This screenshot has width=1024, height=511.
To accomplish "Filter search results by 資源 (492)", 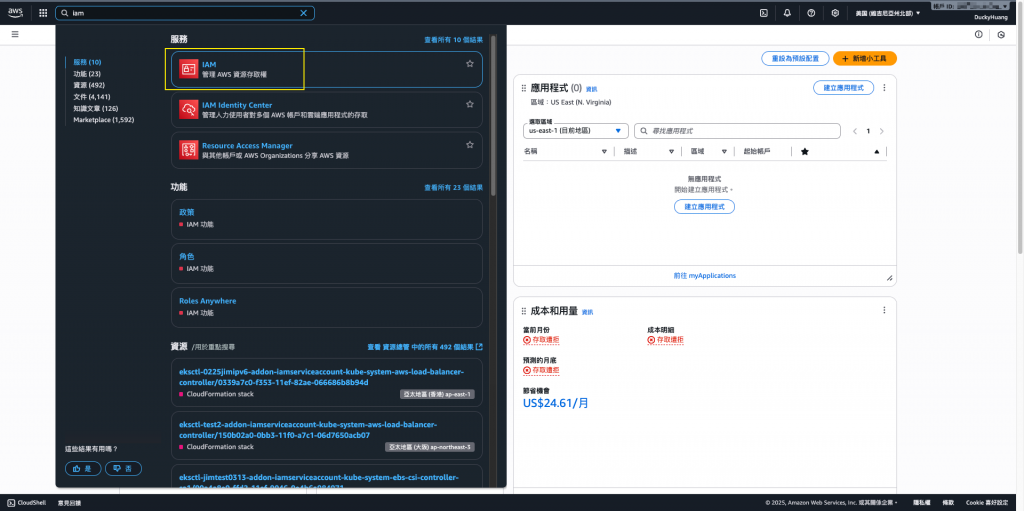I will (x=89, y=85).
